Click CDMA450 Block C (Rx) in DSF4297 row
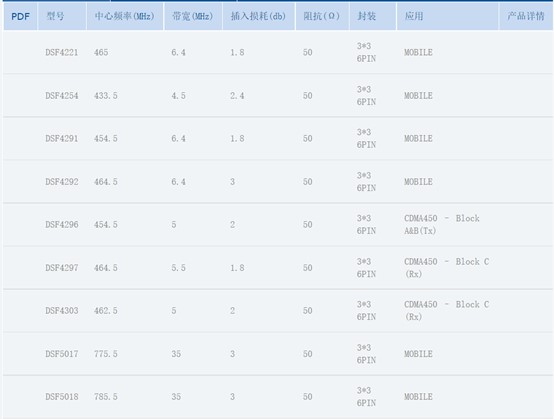Screen dimensions: 554x419 coord(447,268)
